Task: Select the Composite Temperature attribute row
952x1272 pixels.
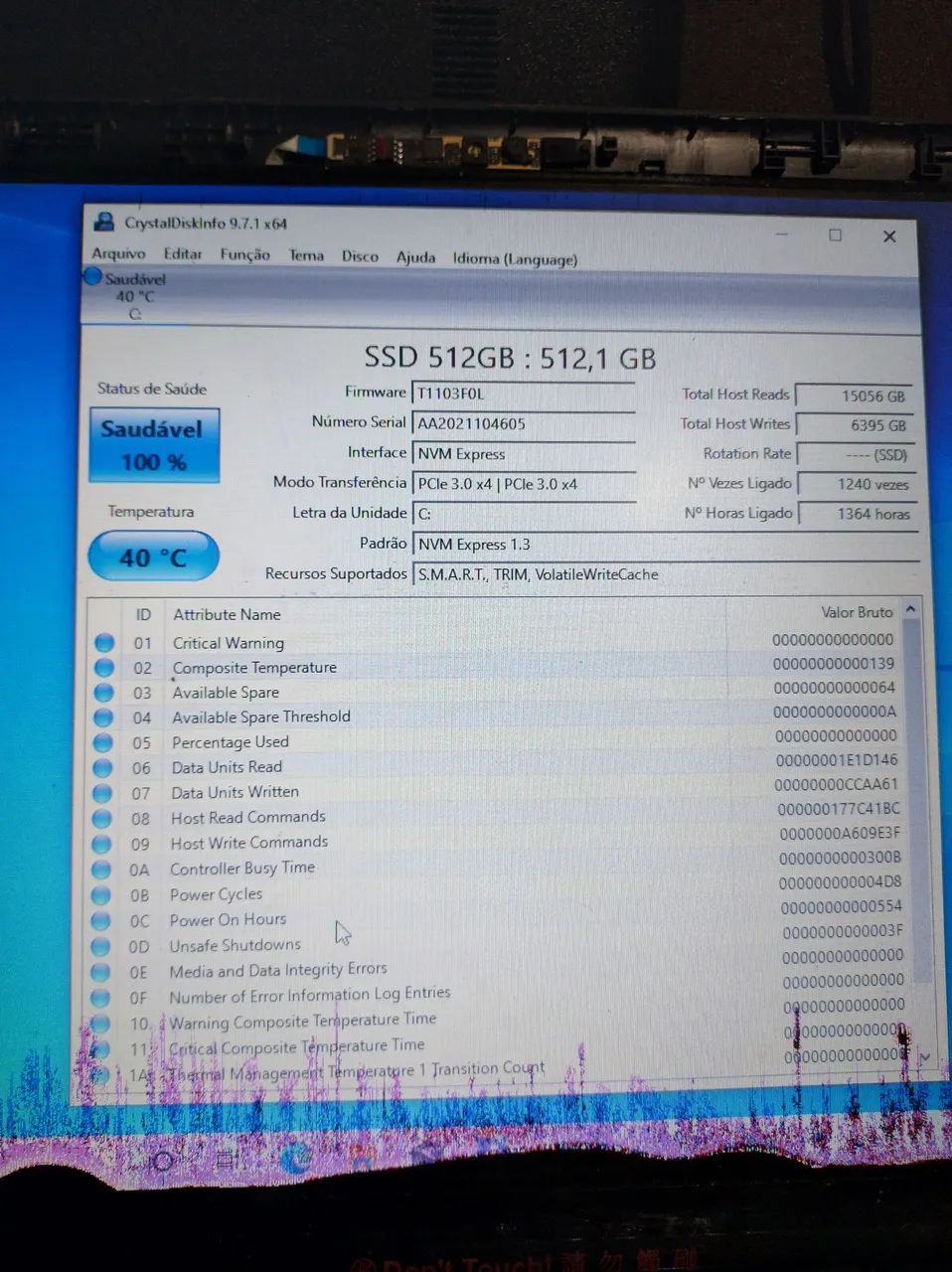Action: [x=497, y=667]
